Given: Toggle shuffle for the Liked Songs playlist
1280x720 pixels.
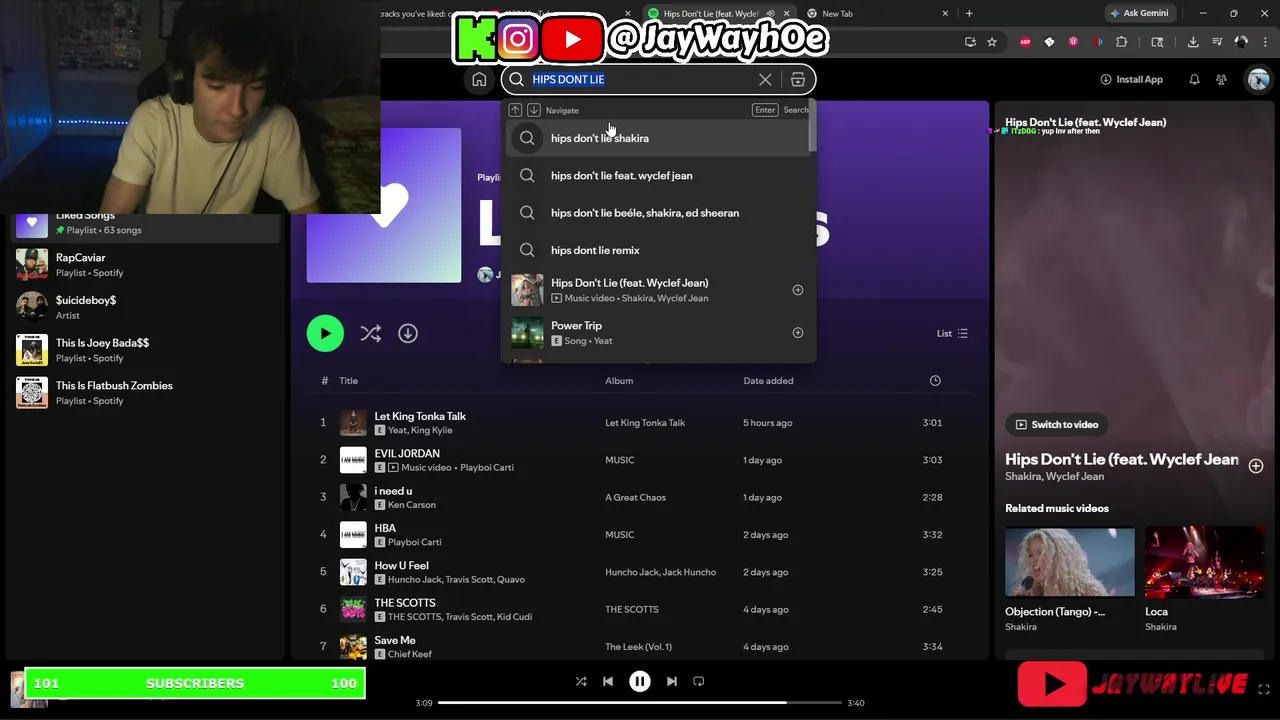Looking at the screenshot, I should click(x=371, y=334).
